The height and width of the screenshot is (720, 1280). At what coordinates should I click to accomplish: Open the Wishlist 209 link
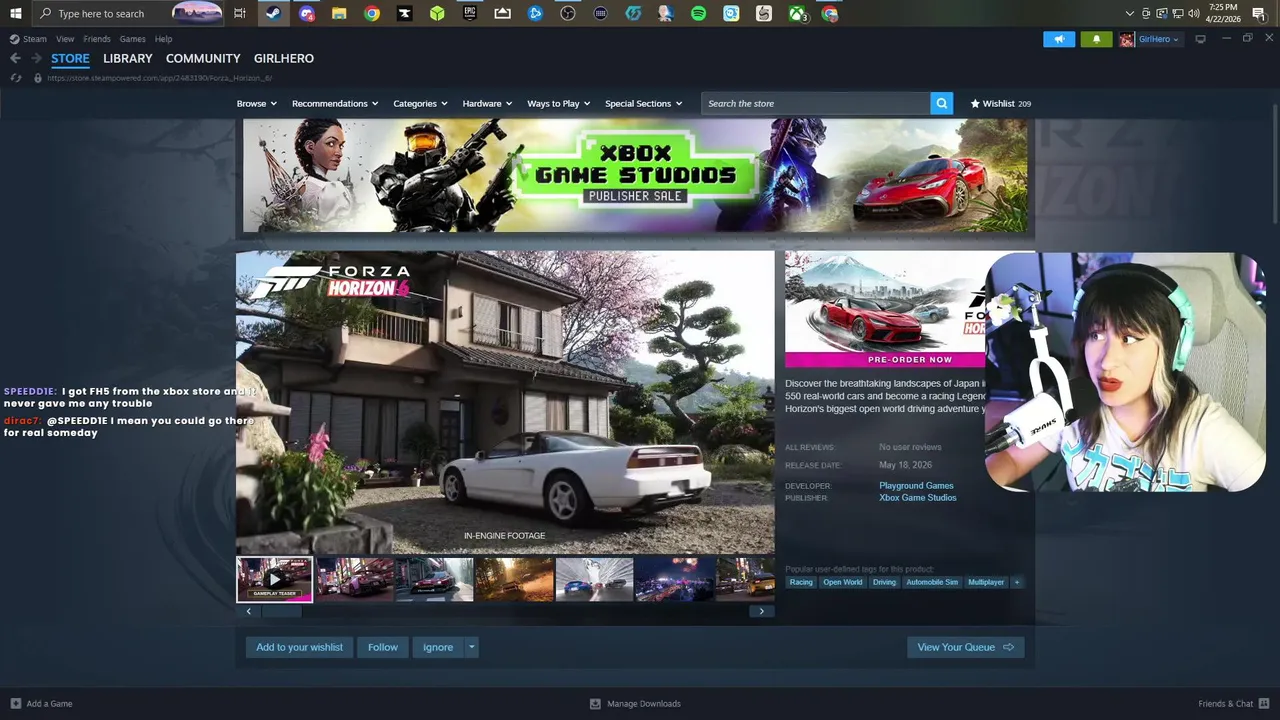coord(1000,103)
